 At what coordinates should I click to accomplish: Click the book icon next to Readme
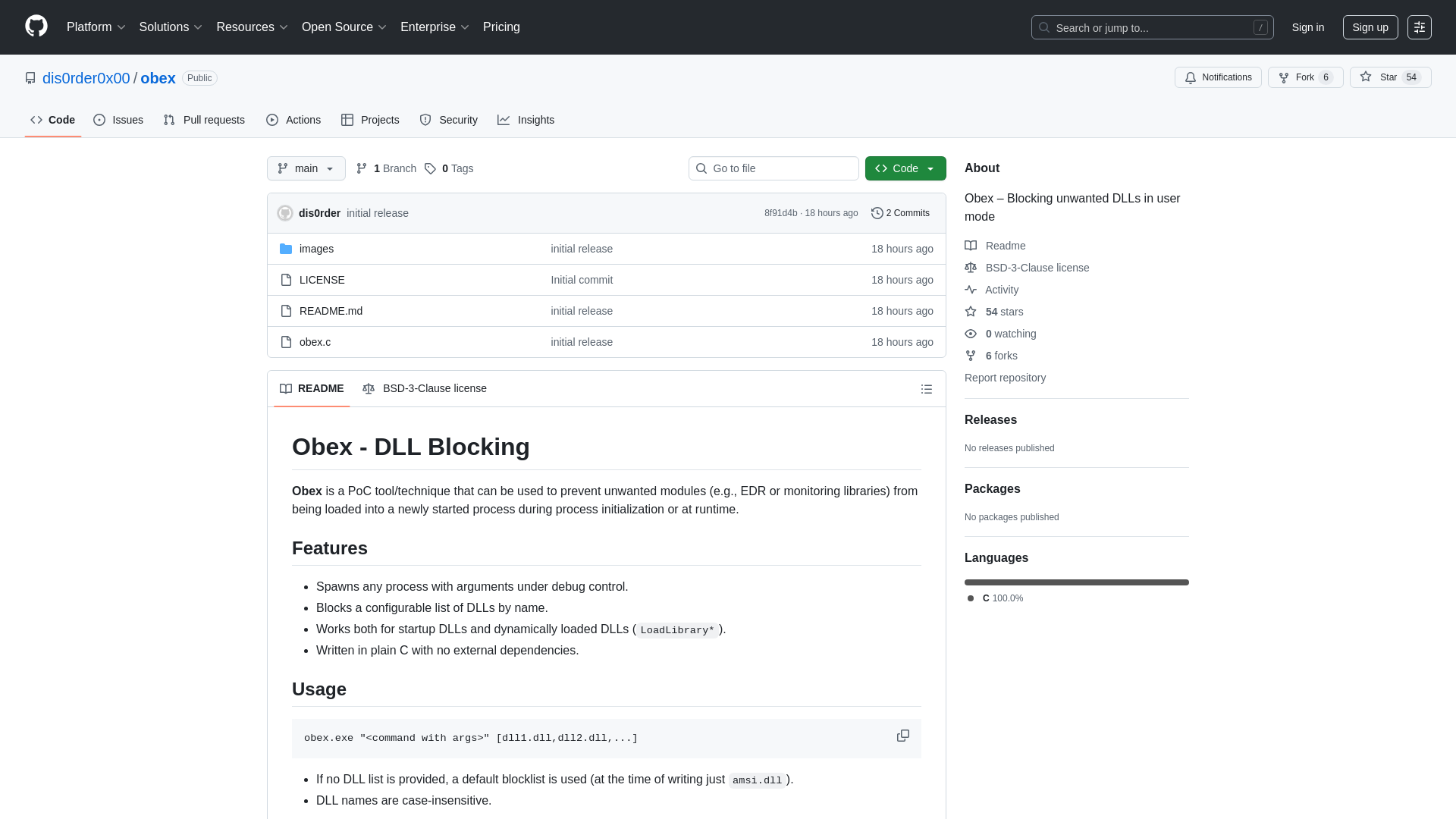tap(971, 245)
